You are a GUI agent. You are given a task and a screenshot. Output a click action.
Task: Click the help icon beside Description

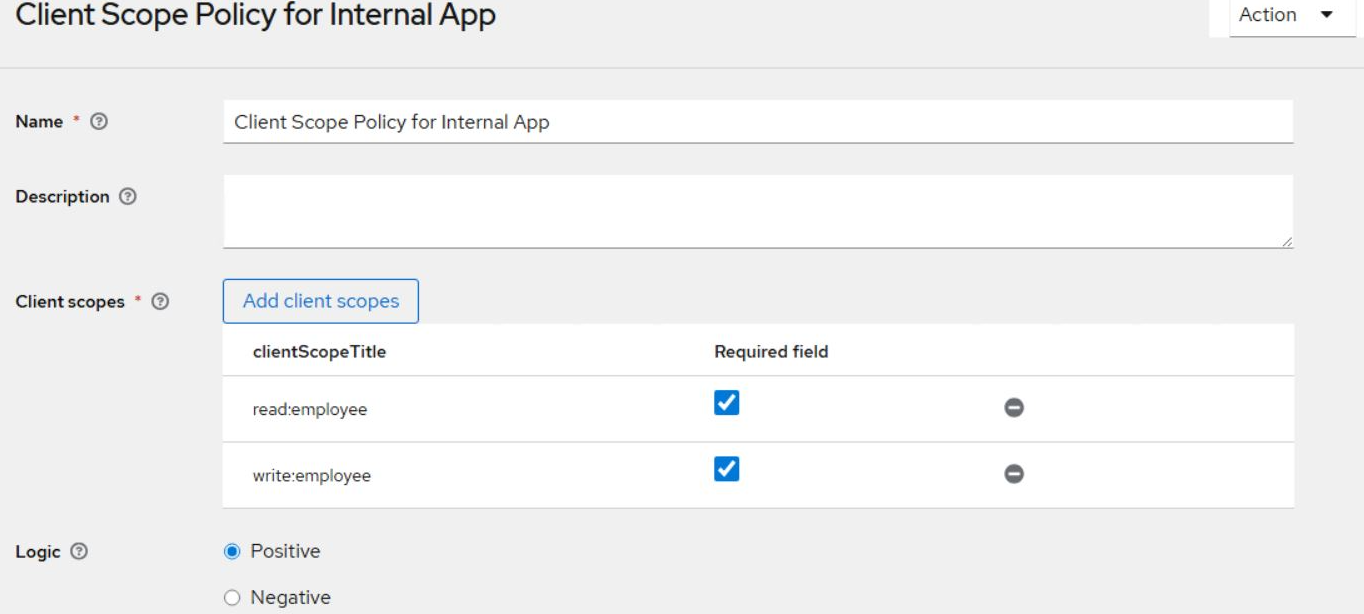pyautogui.click(x=127, y=197)
